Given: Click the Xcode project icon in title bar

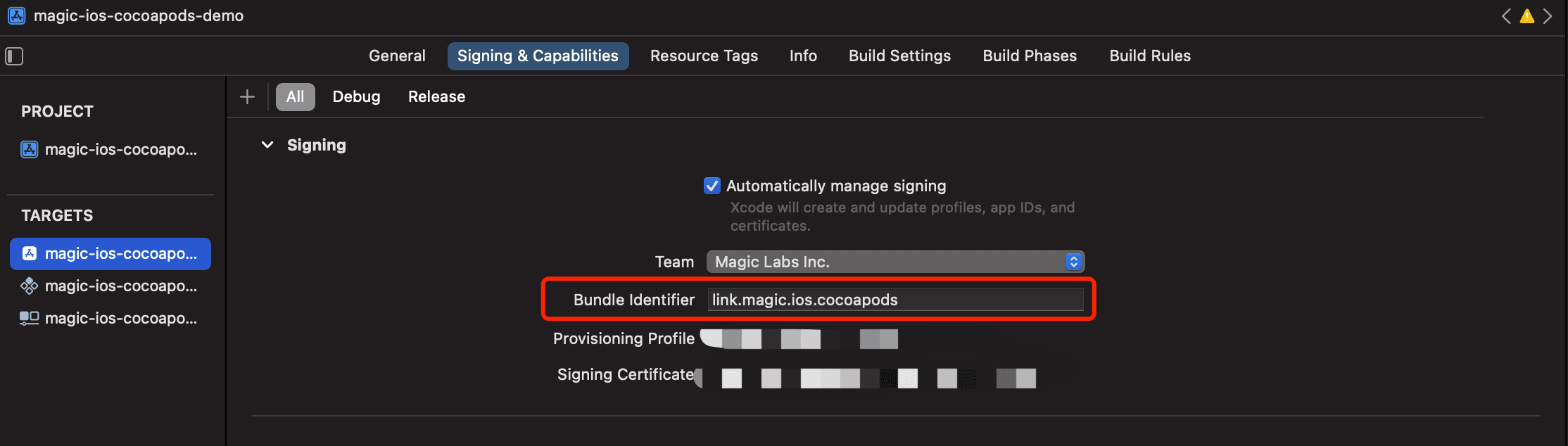Looking at the screenshot, I should pyautogui.click(x=17, y=15).
